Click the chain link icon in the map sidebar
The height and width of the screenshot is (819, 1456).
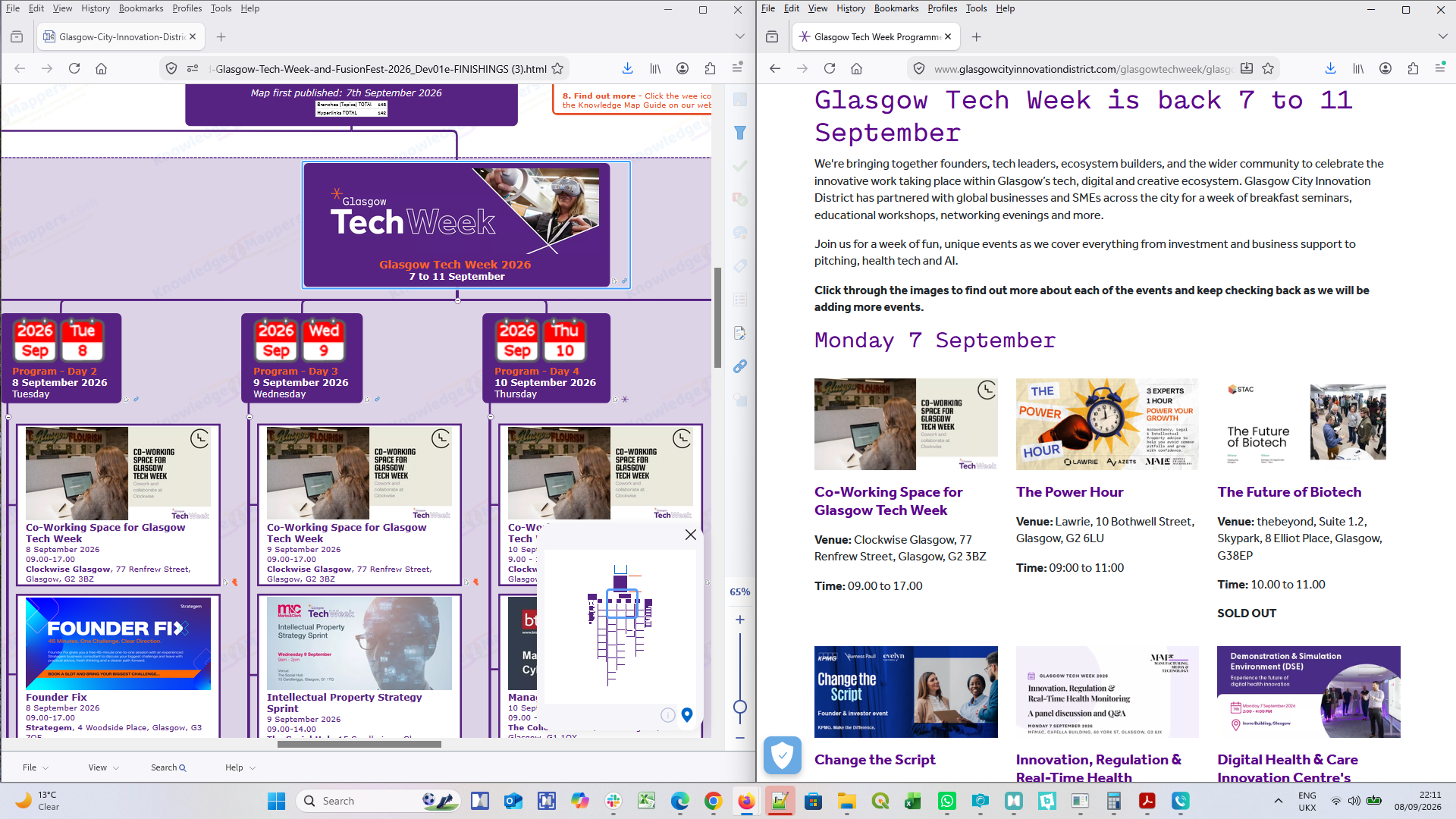[740, 366]
